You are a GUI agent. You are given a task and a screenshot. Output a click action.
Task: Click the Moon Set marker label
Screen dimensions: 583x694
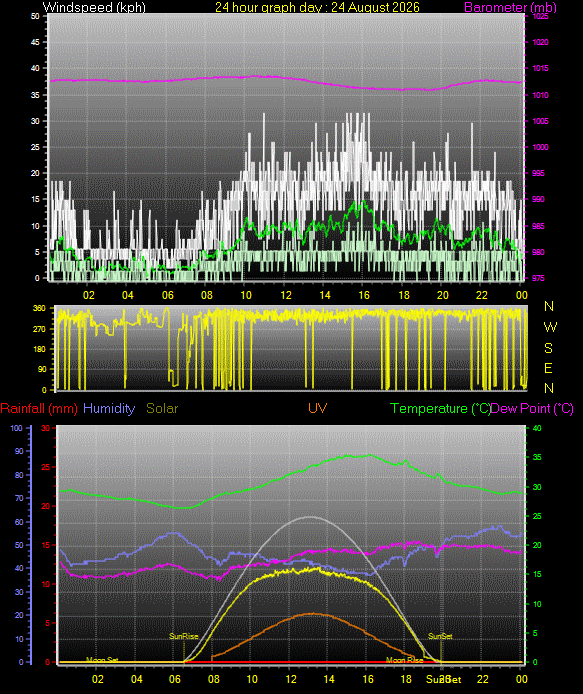(x=102, y=660)
